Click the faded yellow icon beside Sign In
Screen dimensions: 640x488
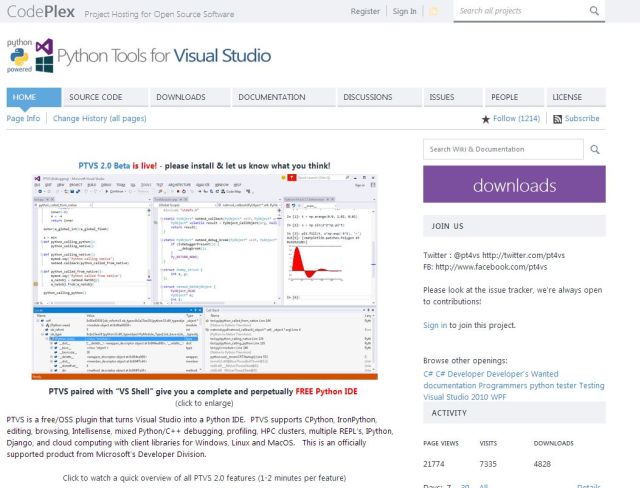coord(433,11)
